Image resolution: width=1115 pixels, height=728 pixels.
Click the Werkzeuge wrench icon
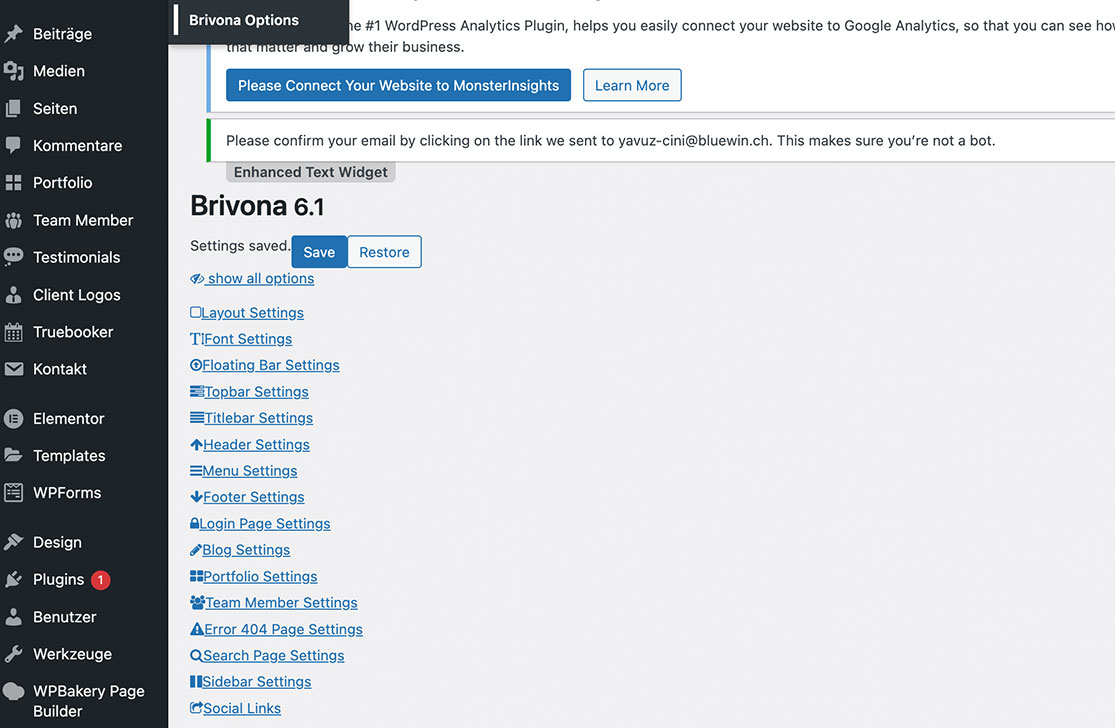click(x=14, y=654)
